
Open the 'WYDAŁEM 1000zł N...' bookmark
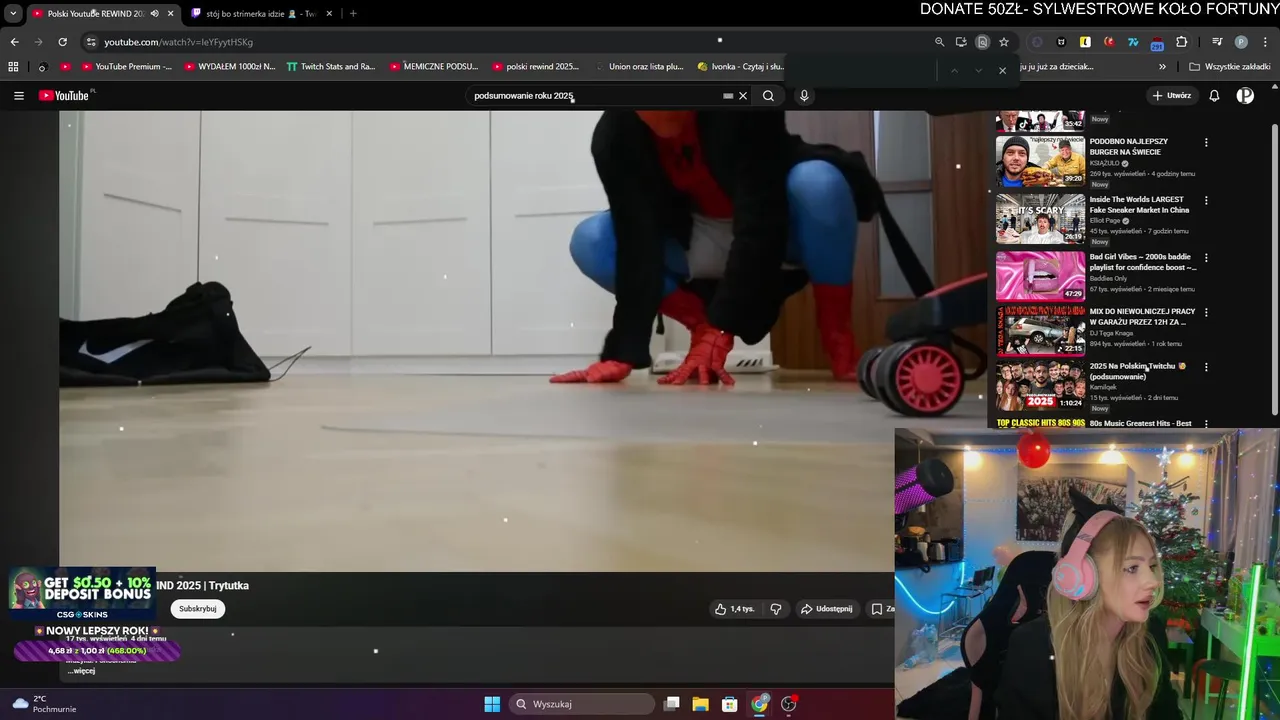coord(230,67)
